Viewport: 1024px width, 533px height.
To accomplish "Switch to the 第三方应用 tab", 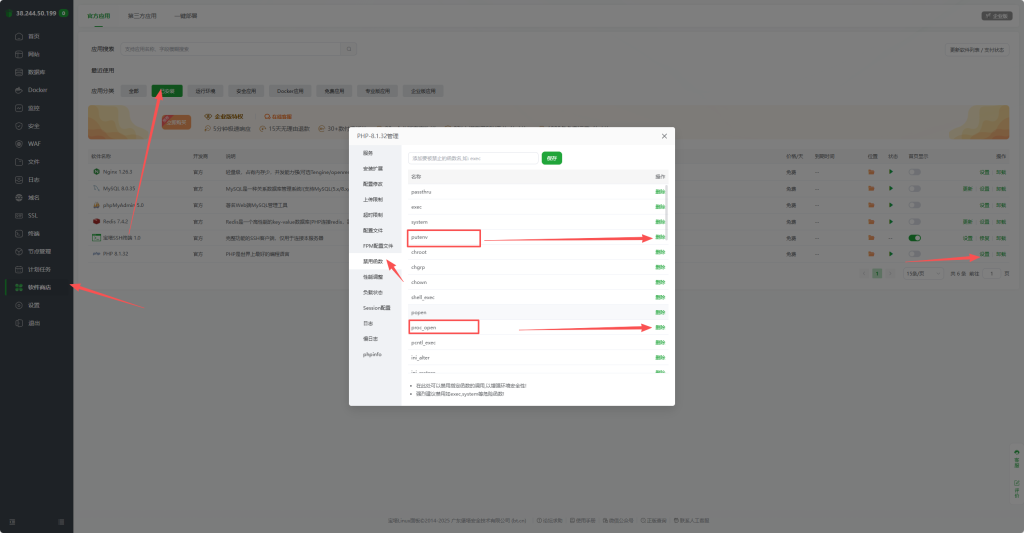I will coord(142,16).
